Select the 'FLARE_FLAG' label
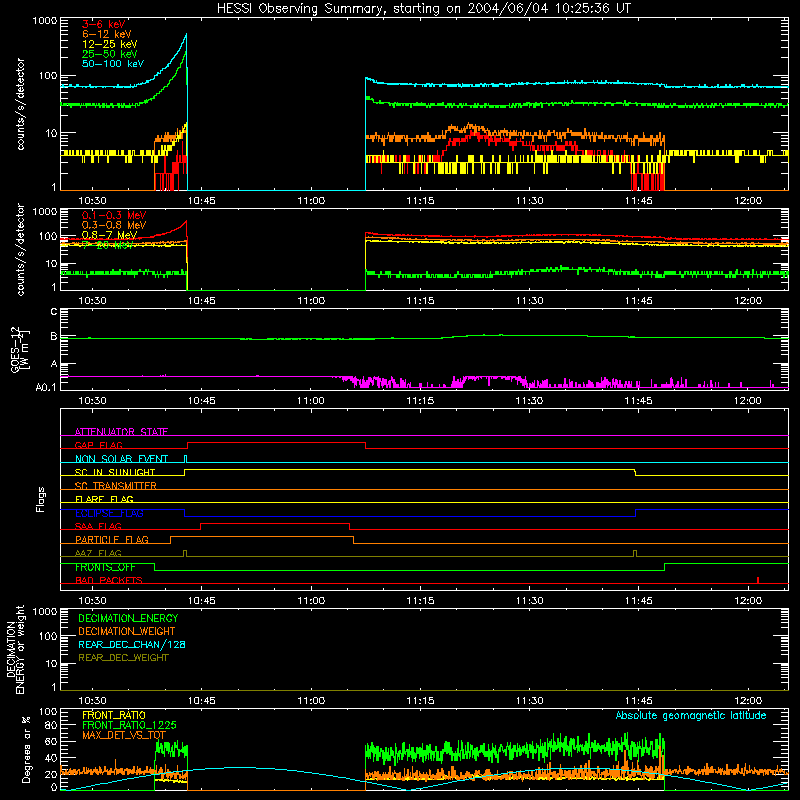 point(104,499)
